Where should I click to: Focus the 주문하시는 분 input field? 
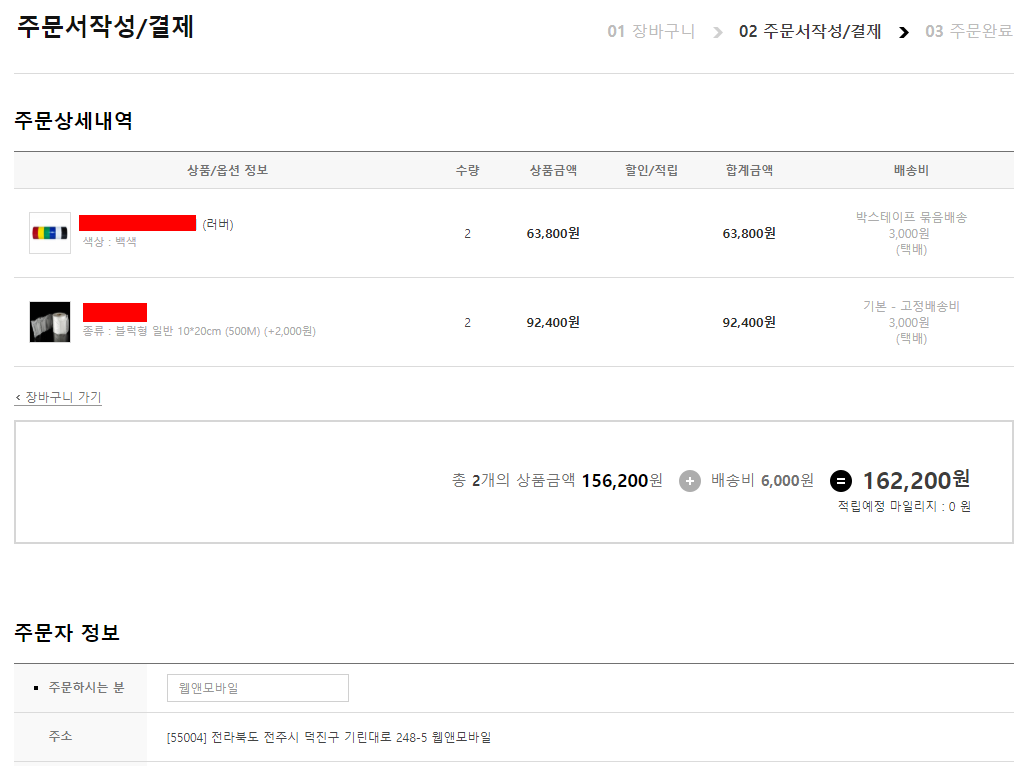point(258,688)
